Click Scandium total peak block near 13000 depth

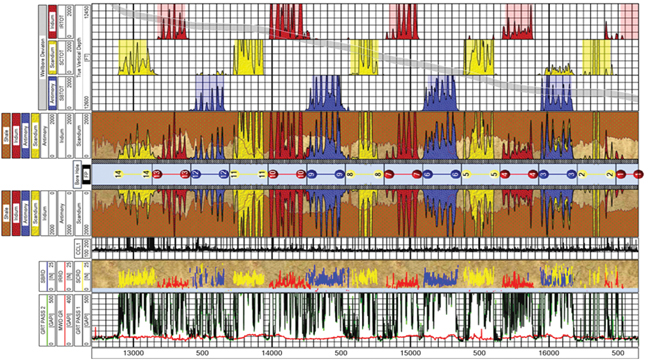pos(133,57)
